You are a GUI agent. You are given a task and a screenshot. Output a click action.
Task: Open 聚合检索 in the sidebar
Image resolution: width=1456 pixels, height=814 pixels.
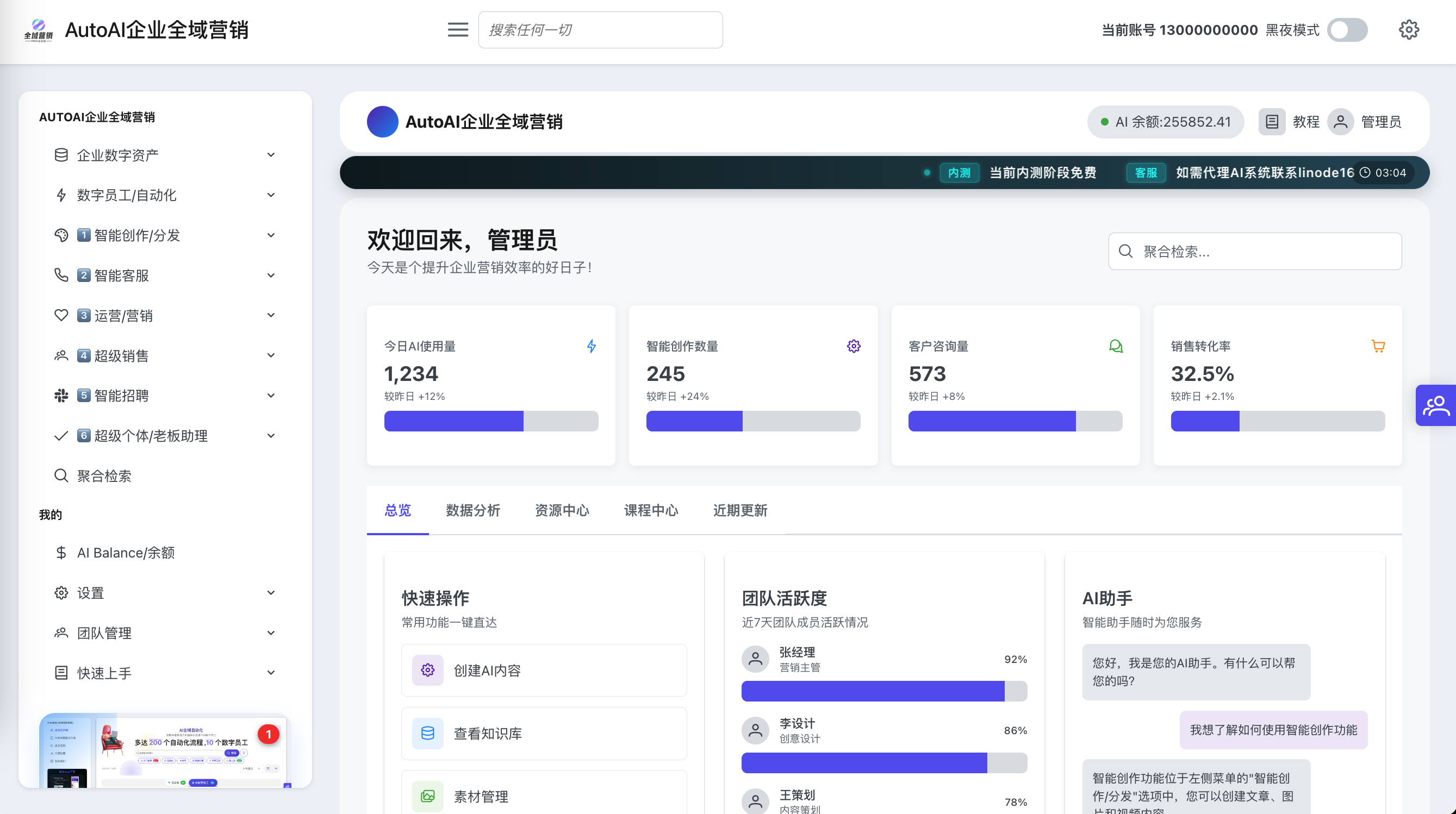click(165, 475)
